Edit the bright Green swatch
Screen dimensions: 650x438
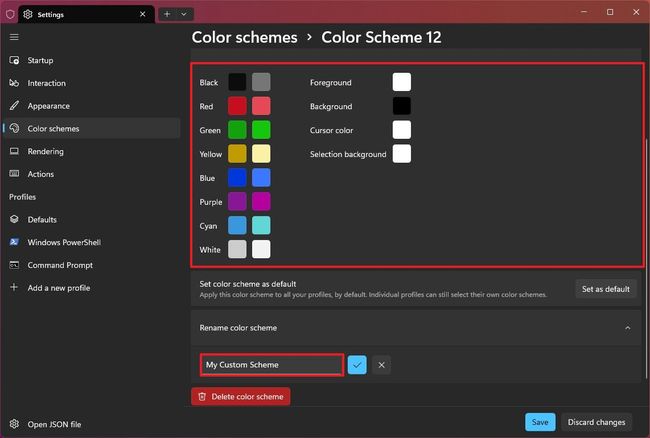pyautogui.click(x=261, y=130)
